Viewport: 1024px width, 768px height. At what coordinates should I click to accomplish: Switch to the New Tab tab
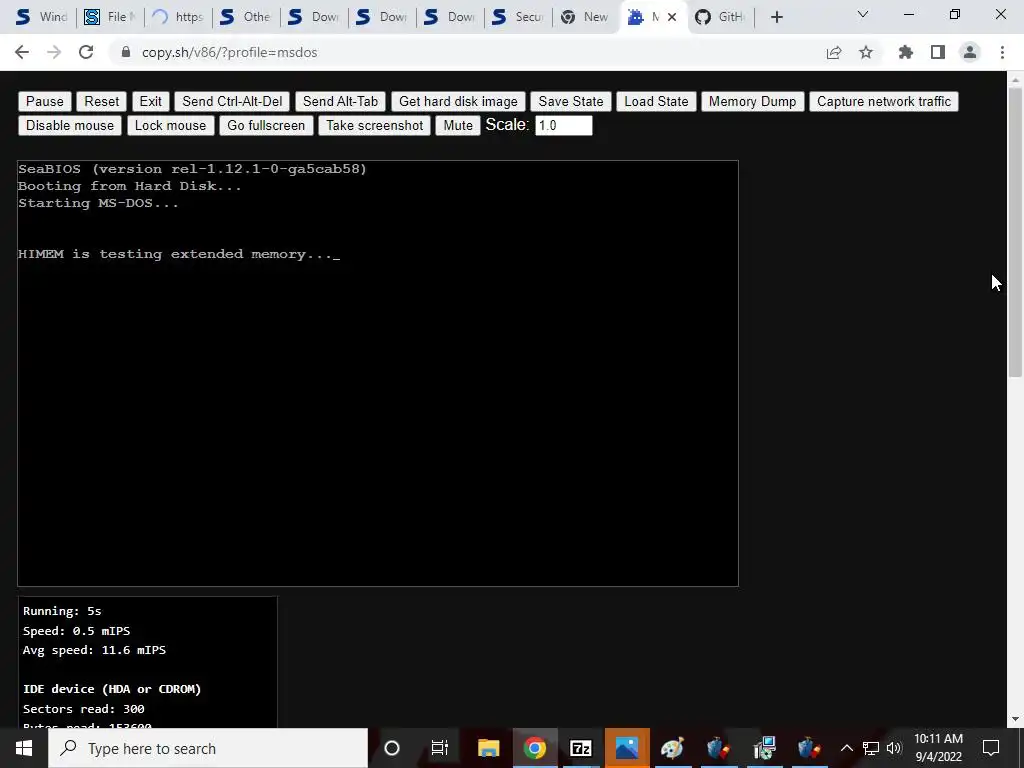click(585, 17)
